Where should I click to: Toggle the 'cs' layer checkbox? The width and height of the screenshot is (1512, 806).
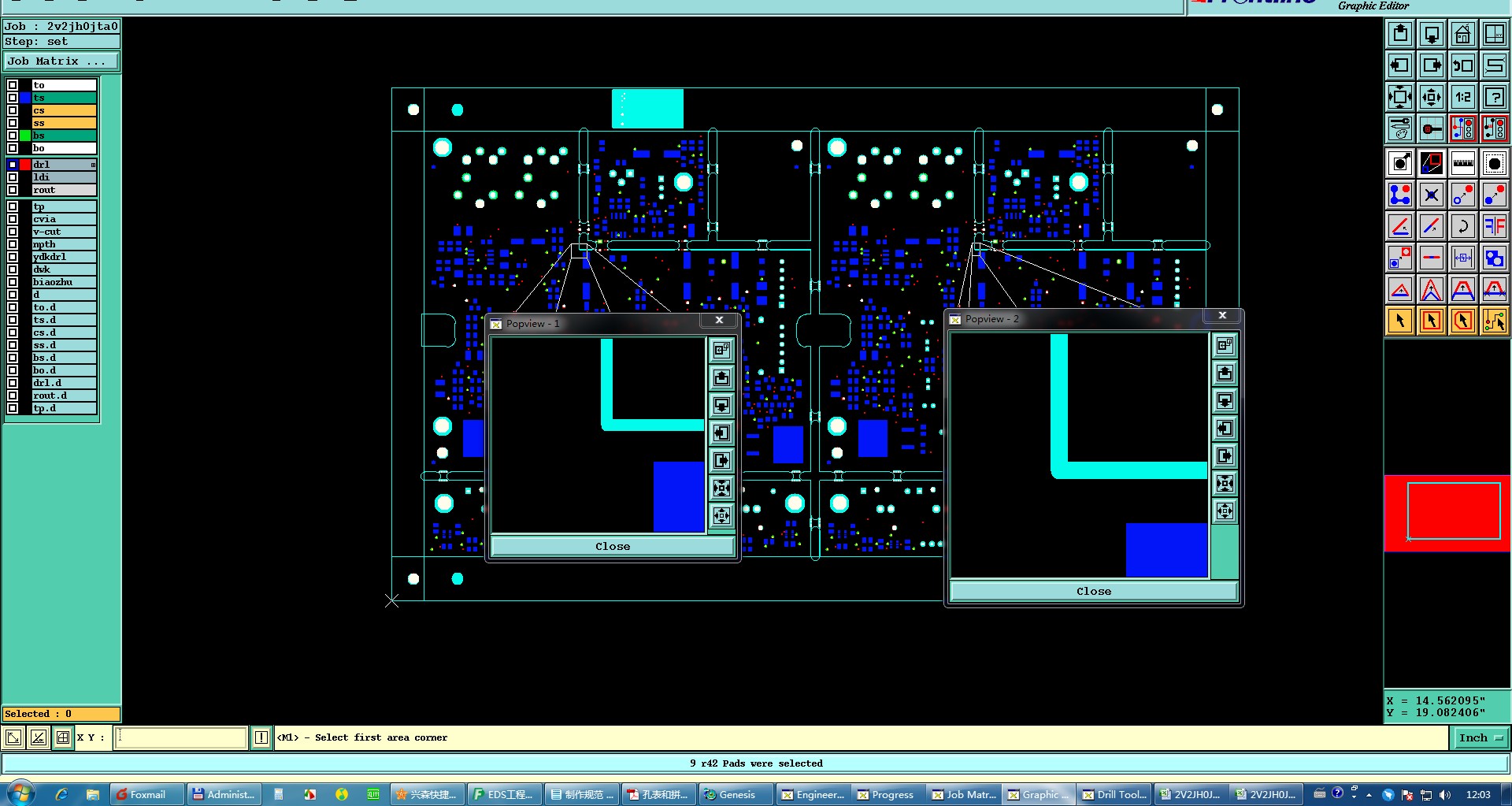pyautogui.click(x=13, y=110)
